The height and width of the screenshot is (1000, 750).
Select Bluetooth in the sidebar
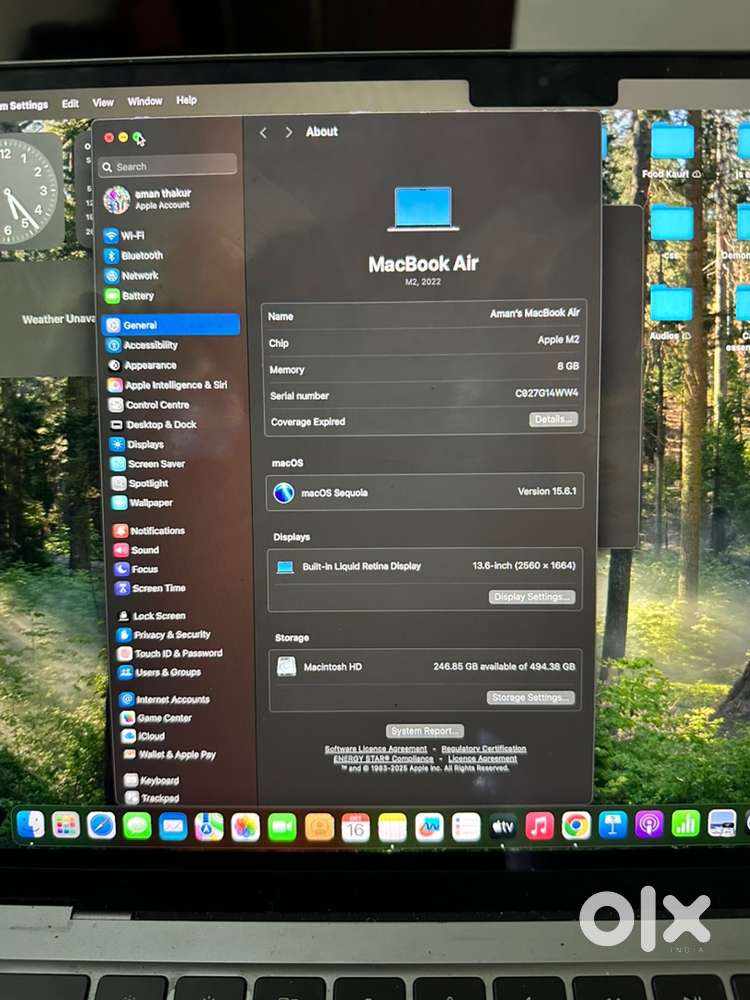(140, 256)
